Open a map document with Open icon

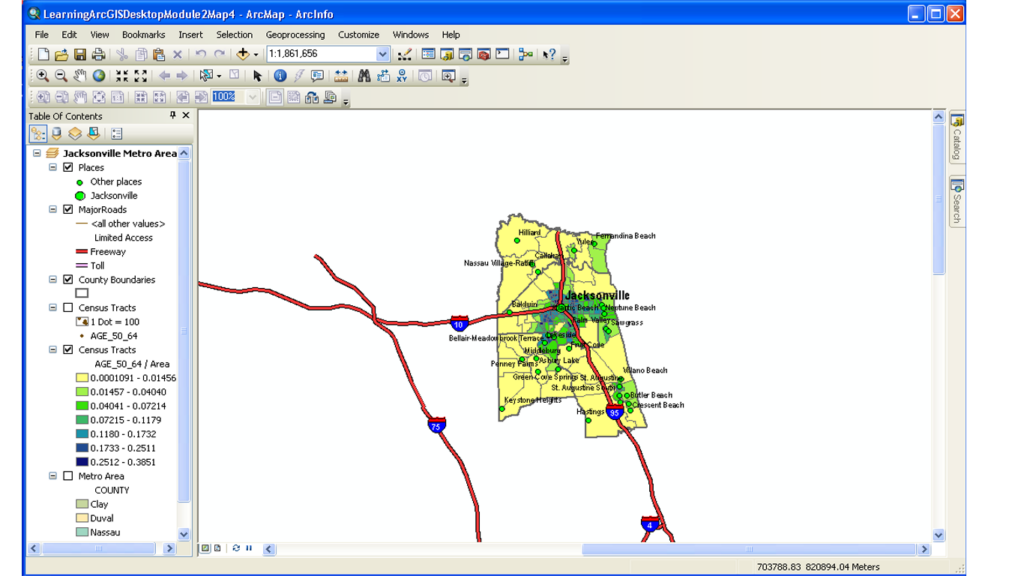coord(61,54)
